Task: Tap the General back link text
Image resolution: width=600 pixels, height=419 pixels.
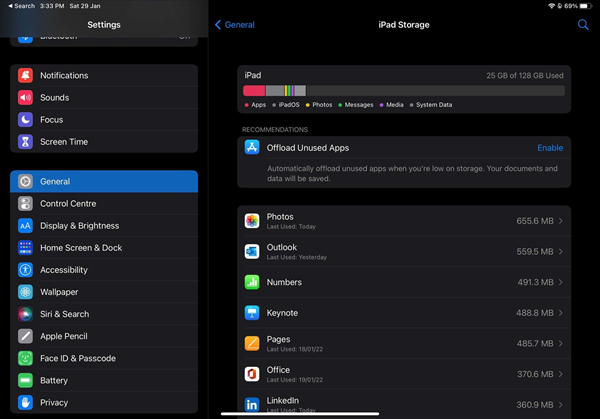Action: [x=240, y=25]
